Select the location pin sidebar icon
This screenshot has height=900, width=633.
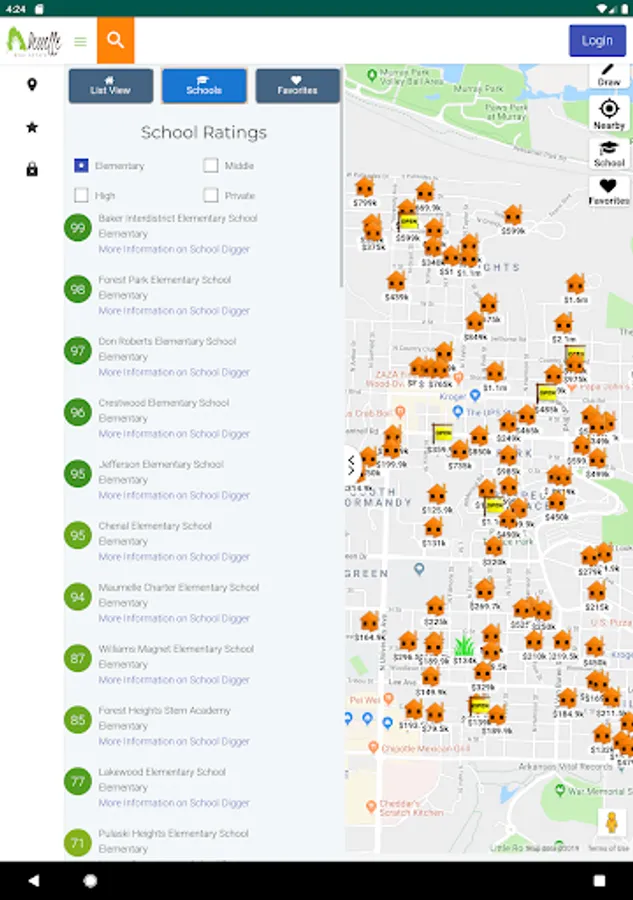(x=32, y=84)
